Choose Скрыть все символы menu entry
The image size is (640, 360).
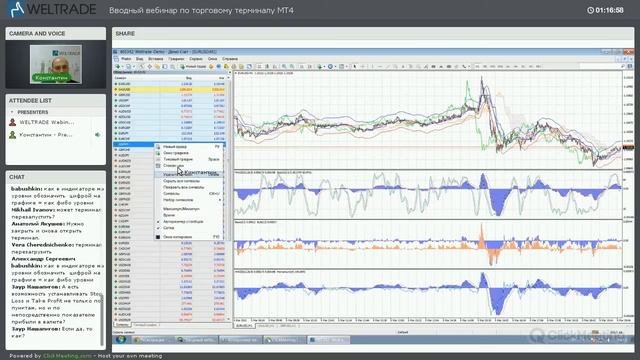(189, 181)
